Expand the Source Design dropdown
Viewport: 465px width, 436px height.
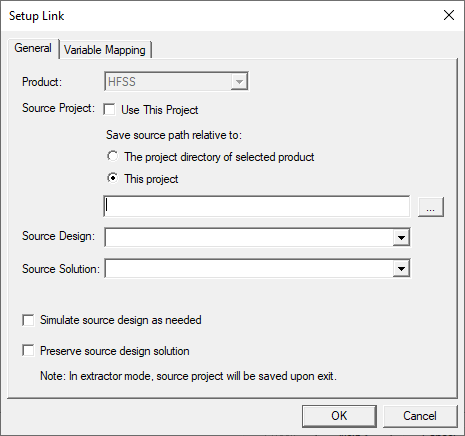coord(401,237)
